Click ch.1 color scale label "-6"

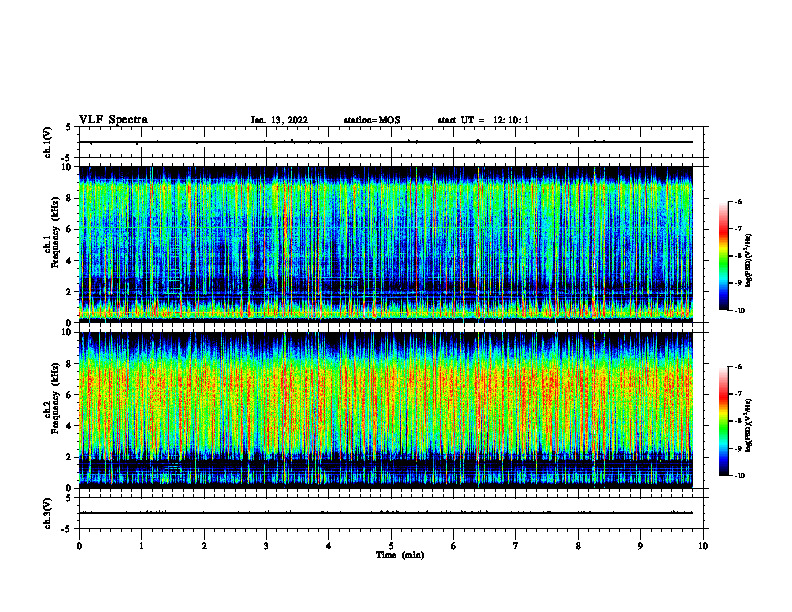pos(738,201)
